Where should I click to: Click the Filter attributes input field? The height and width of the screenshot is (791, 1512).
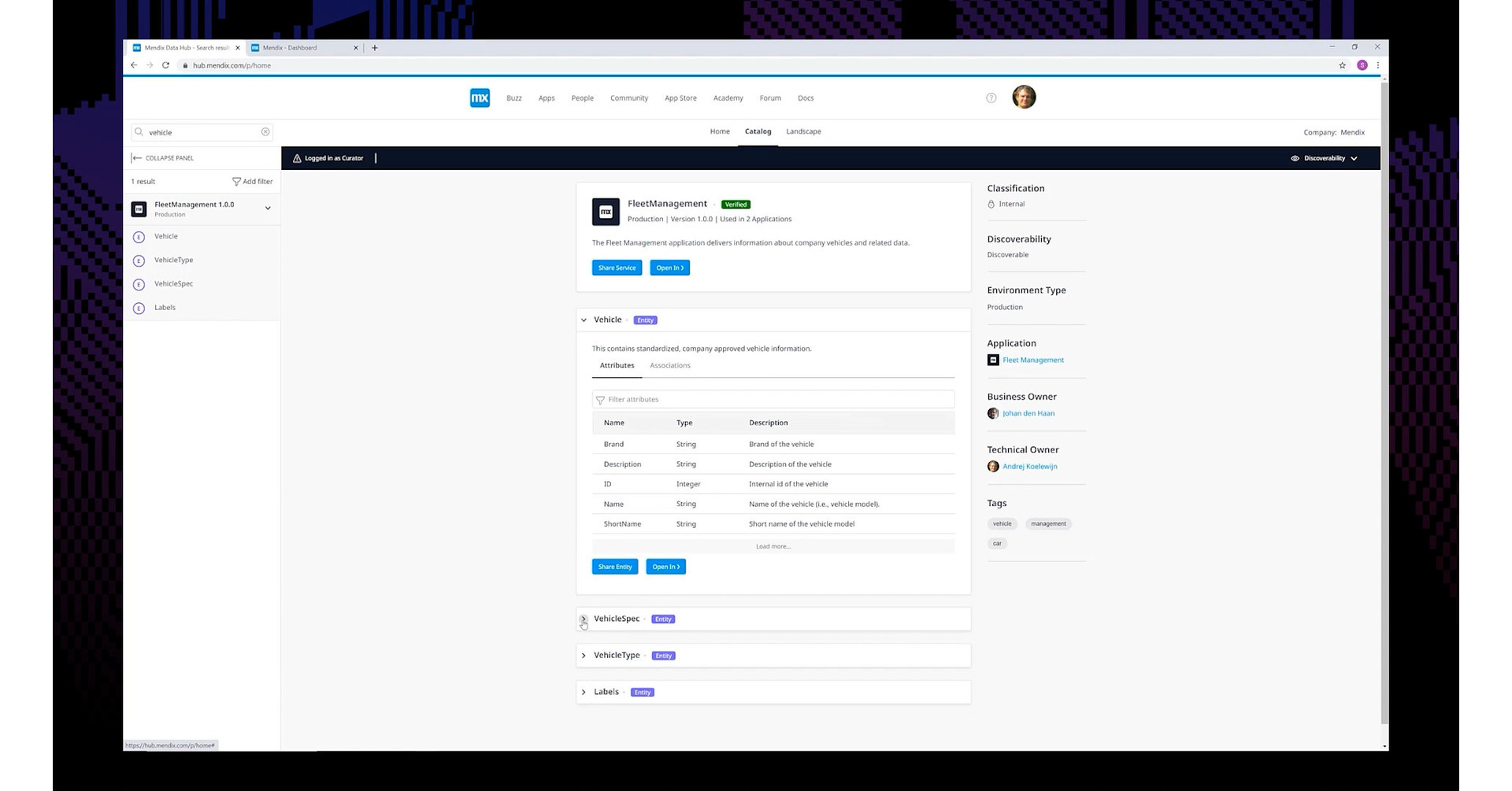773,399
